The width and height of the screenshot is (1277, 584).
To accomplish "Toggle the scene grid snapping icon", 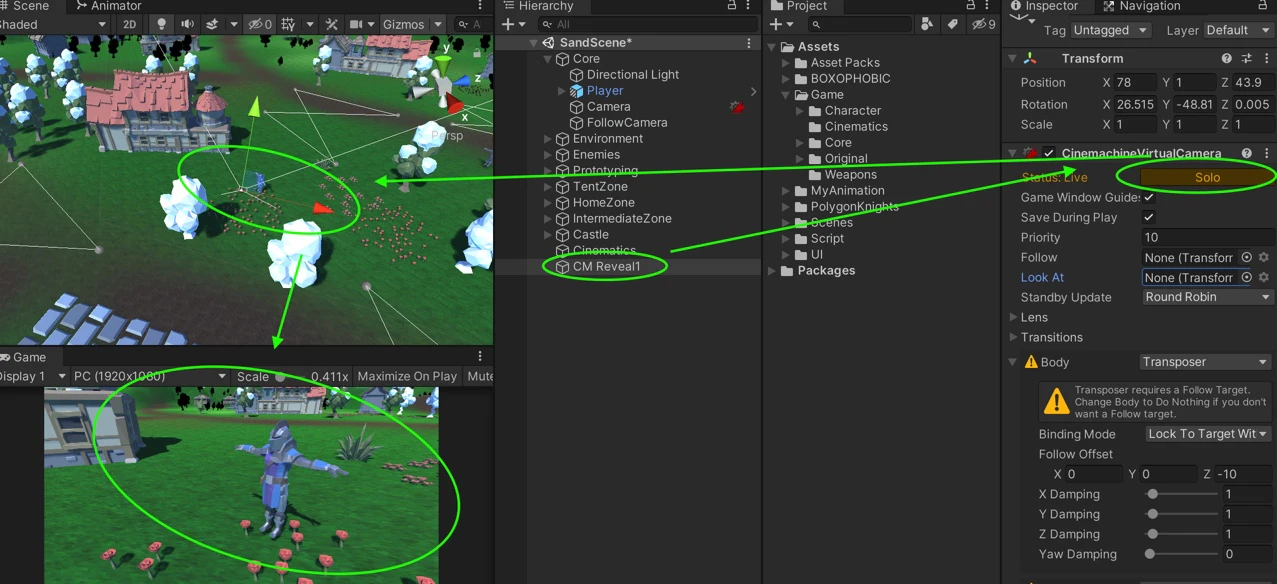I will (288, 24).
